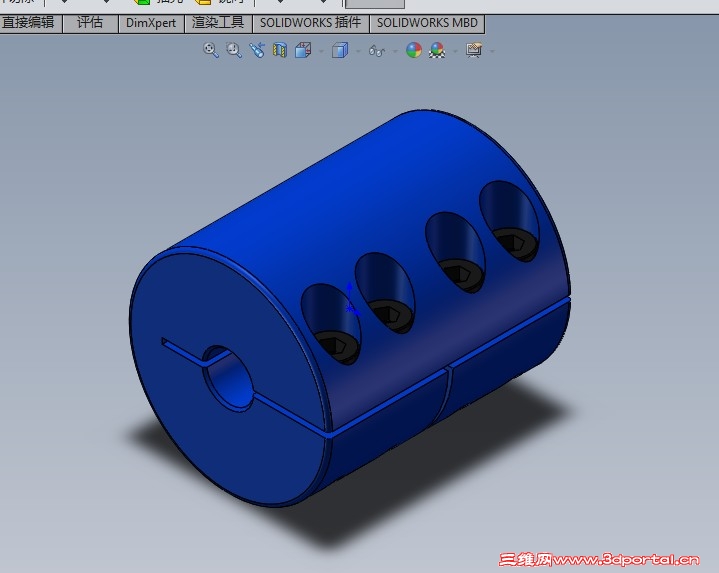The width and height of the screenshot is (719, 573).
Task: Toggle the Section View tool
Action: tap(280, 50)
